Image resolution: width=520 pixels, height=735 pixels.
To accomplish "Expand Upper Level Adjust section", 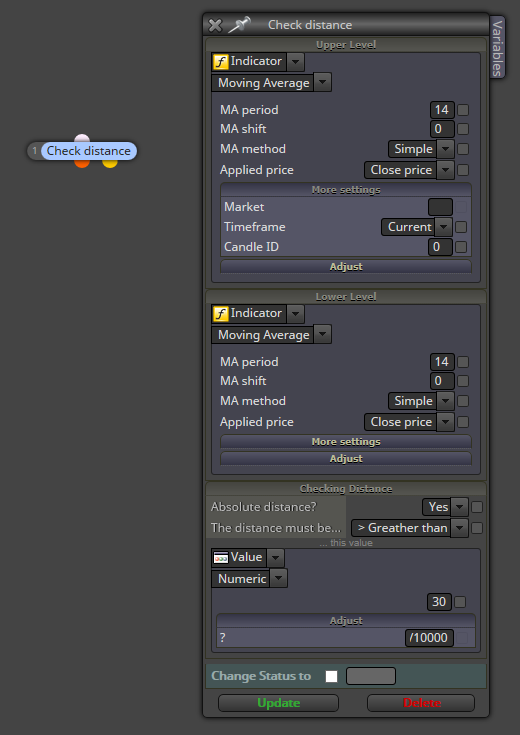I will [346, 266].
